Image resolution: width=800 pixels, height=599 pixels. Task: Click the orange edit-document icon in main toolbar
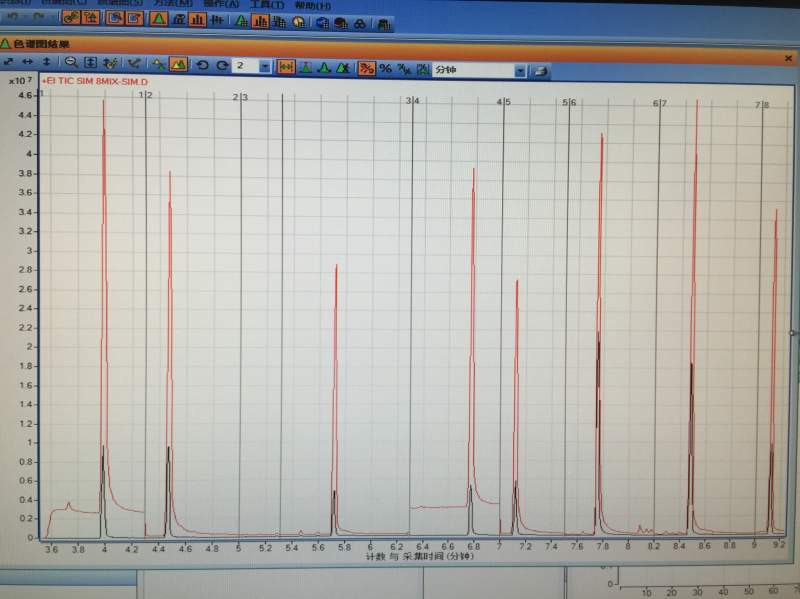tap(135, 19)
